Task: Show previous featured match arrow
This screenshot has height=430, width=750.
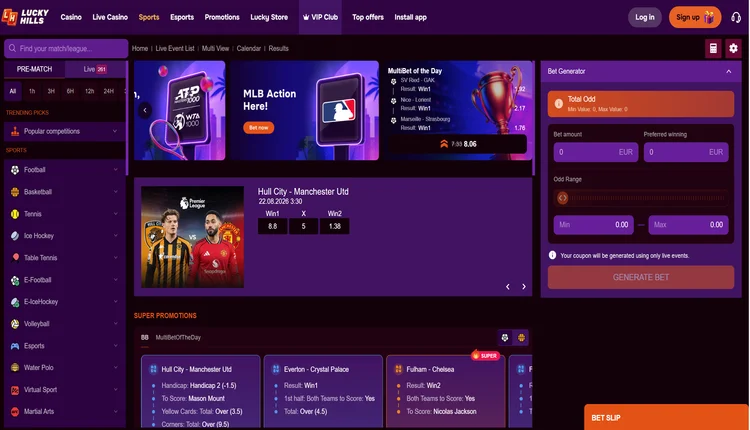Action: pos(507,287)
